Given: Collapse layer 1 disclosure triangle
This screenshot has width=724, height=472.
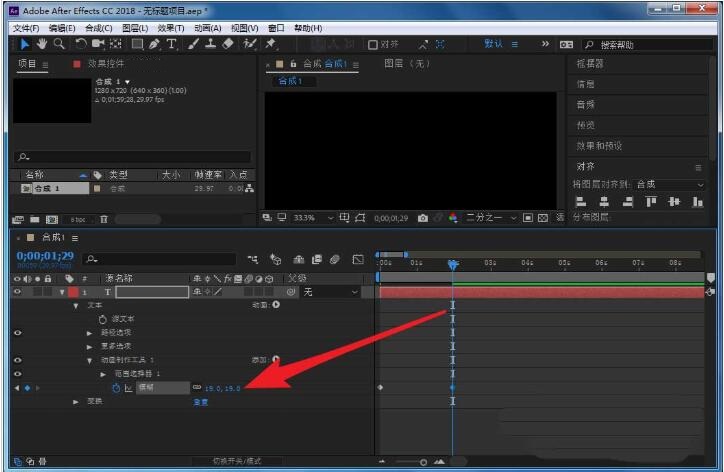Looking at the screenshot, I should point(62,292).
